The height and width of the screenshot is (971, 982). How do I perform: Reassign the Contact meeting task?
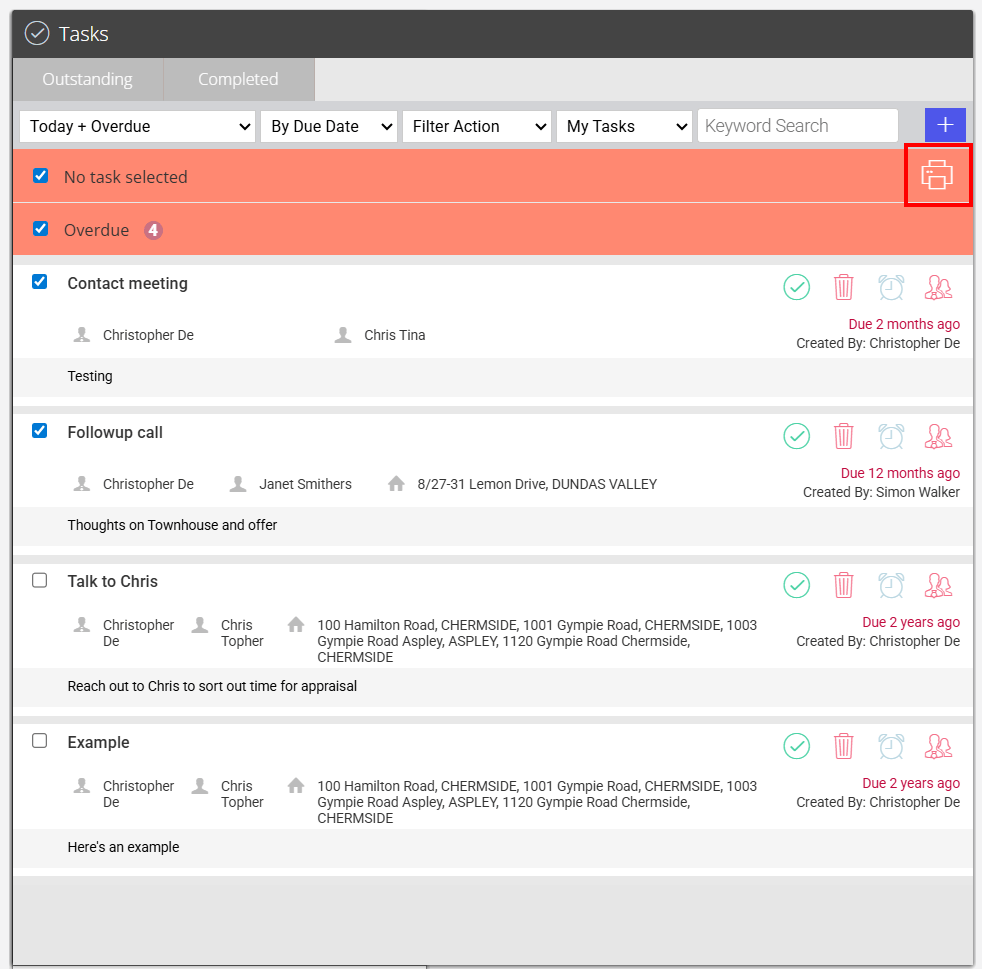(x=938, y=288)
